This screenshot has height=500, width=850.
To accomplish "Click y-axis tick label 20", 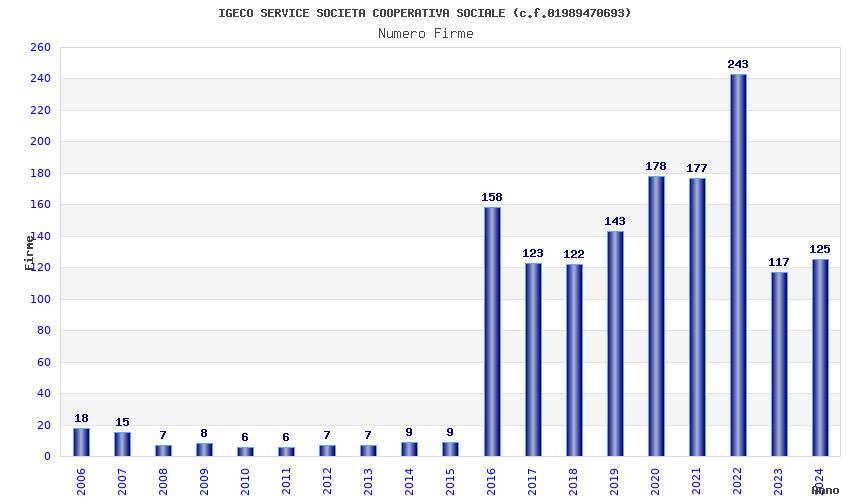I will coord(44,425).
